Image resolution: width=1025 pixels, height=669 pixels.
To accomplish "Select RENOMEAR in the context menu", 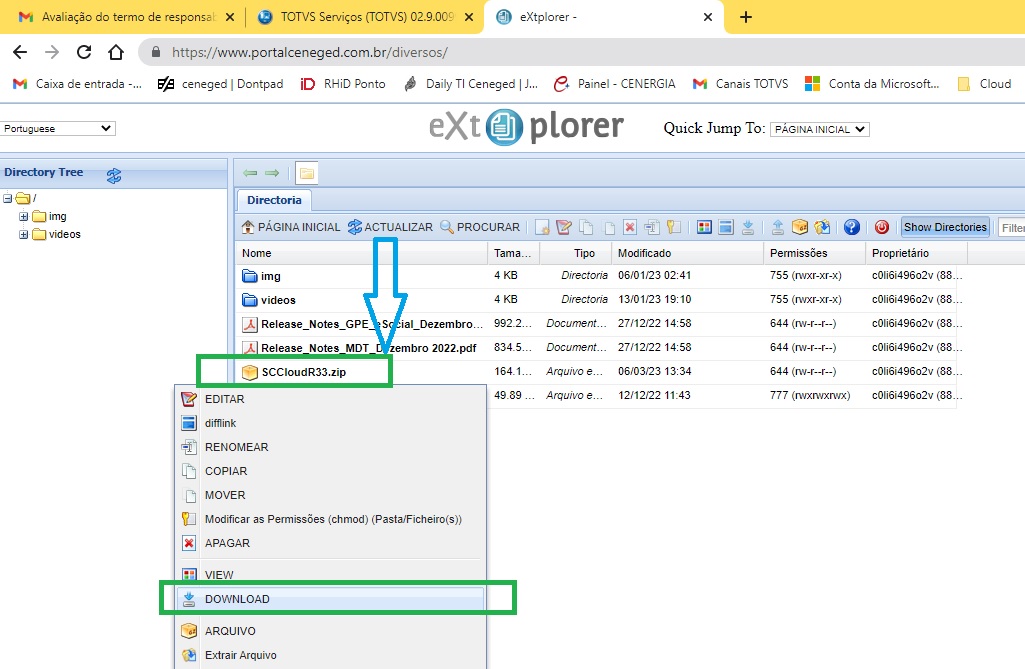I will coord(236,447).
